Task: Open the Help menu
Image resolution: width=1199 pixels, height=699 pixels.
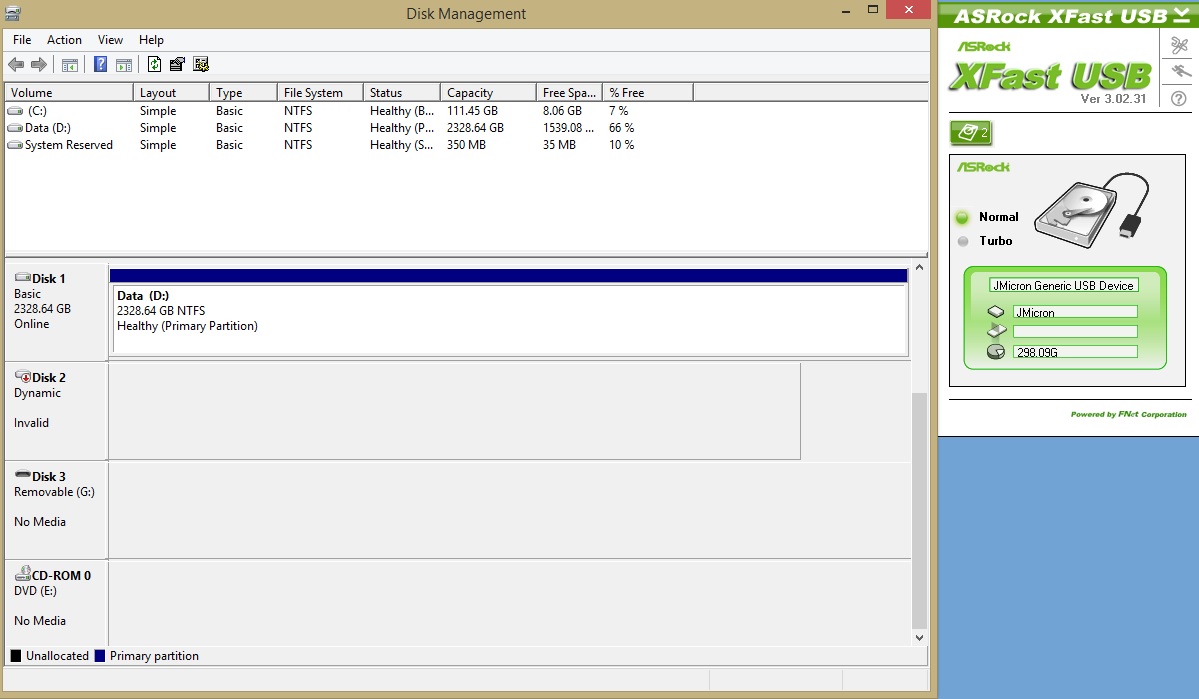Action: (151, 40)
